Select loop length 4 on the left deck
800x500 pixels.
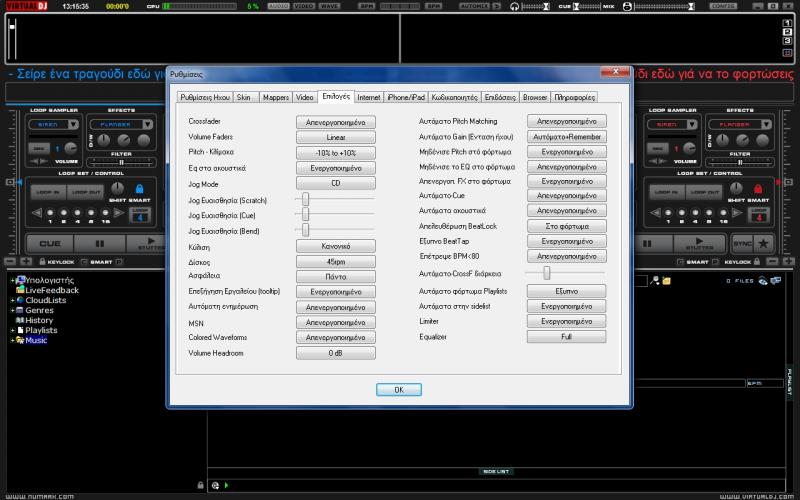point(78,213)
